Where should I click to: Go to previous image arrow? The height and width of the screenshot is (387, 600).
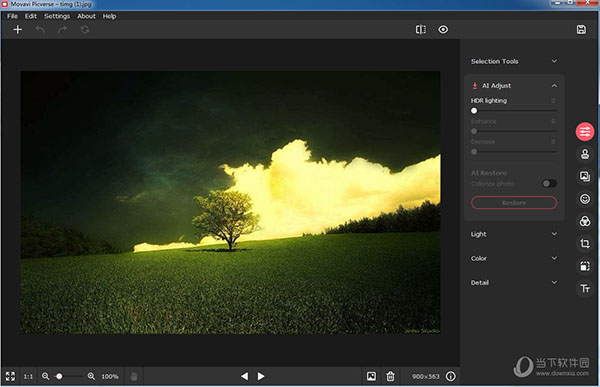coord(245,376)
